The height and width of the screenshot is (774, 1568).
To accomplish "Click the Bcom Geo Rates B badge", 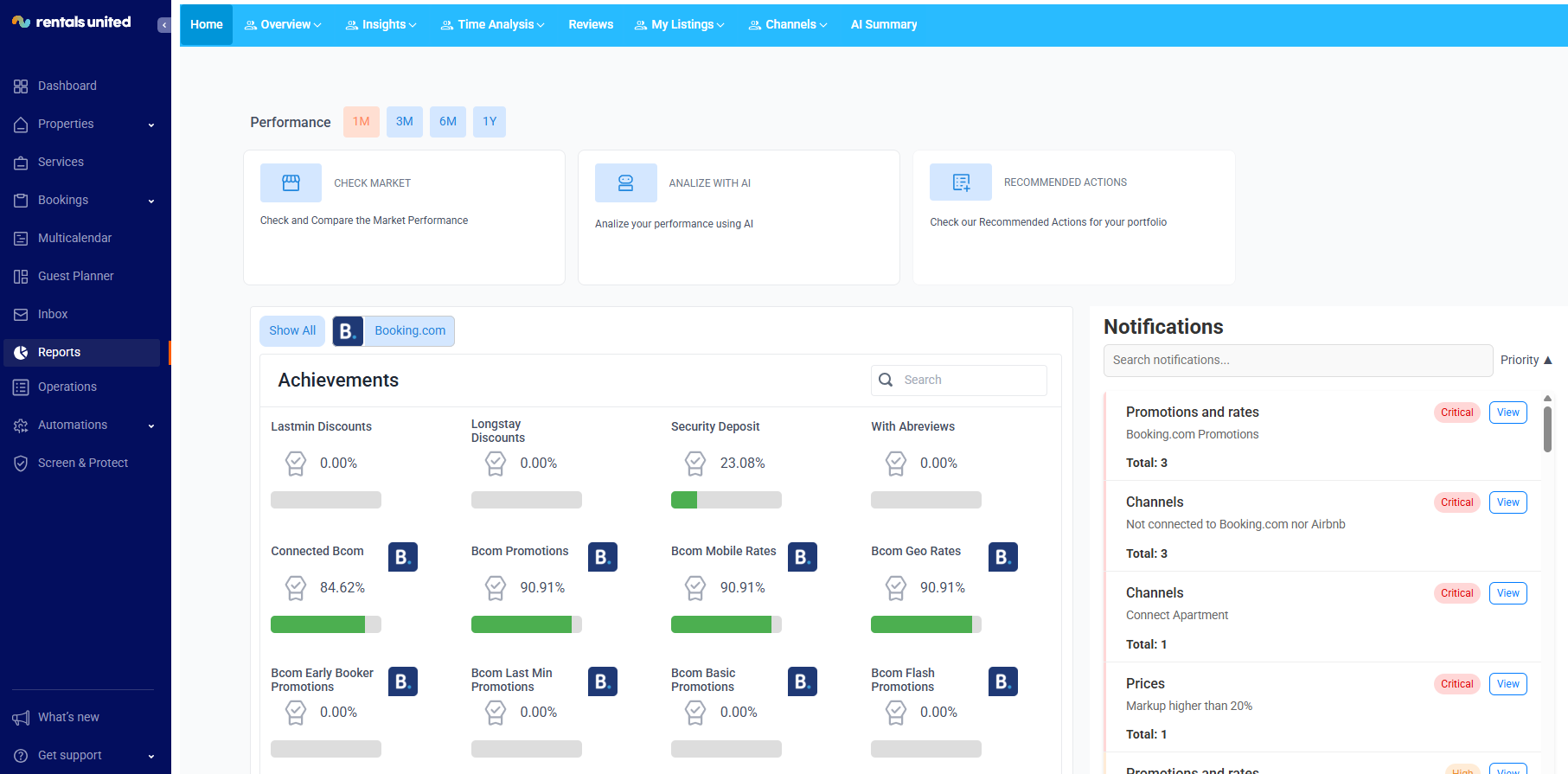I will pos(1003,557).
